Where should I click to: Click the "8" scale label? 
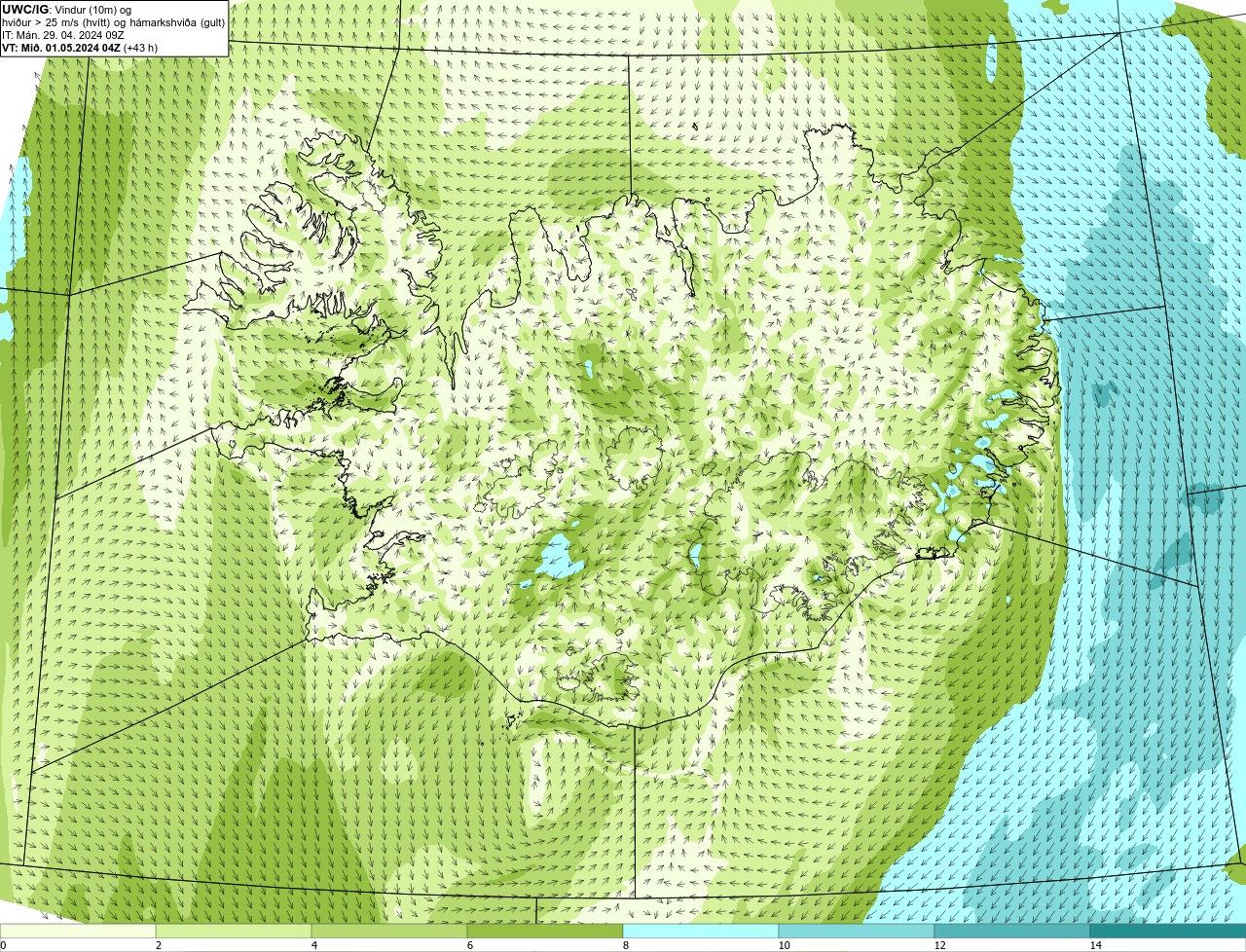625,945
